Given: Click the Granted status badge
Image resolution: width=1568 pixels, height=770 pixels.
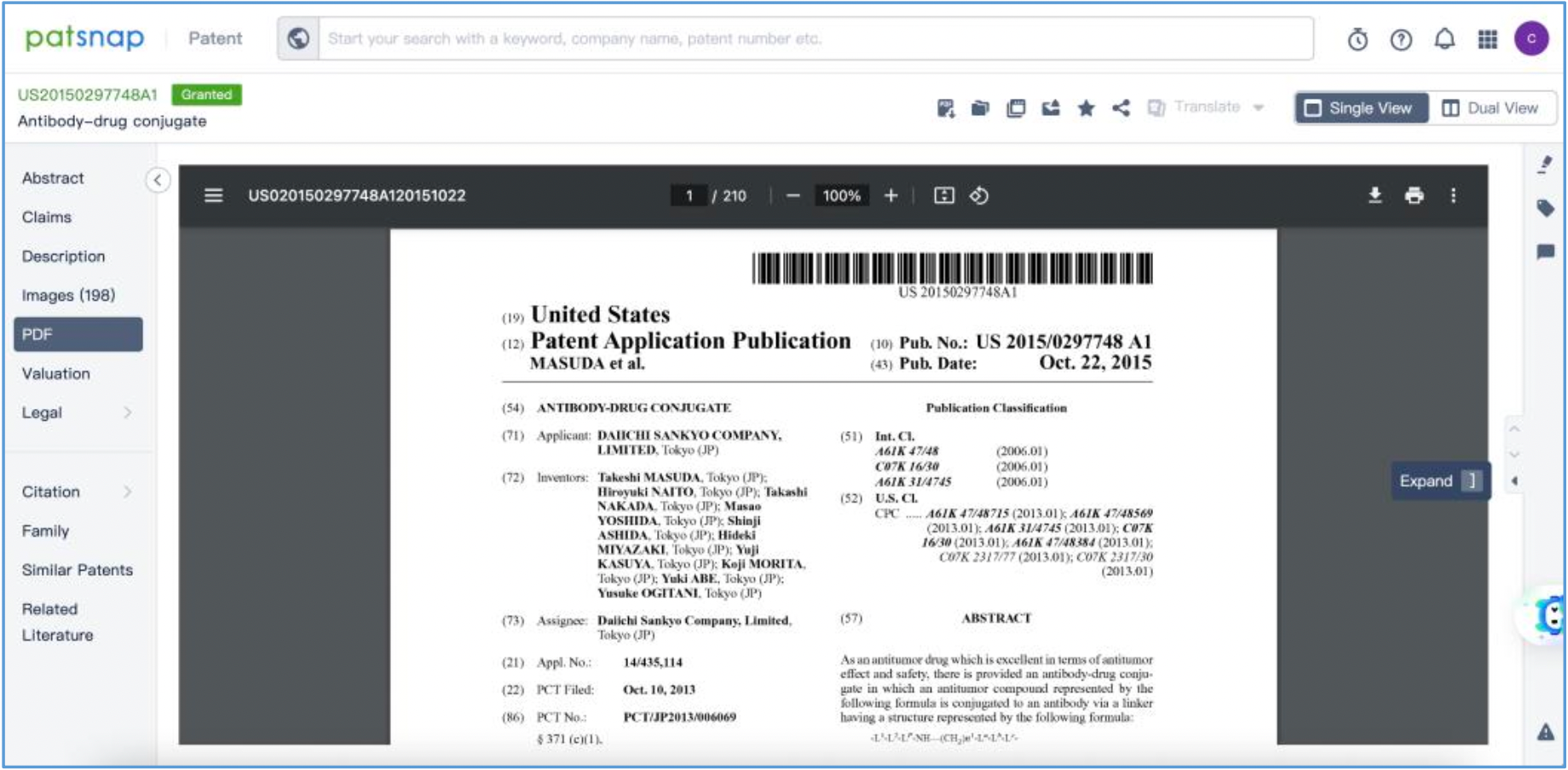Looking at the screenshot, I should (206, 95).
